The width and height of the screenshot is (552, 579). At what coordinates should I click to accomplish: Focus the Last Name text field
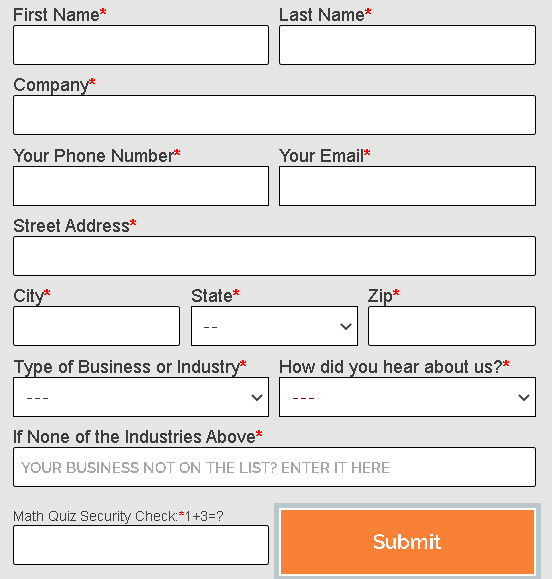click(407, 45)
